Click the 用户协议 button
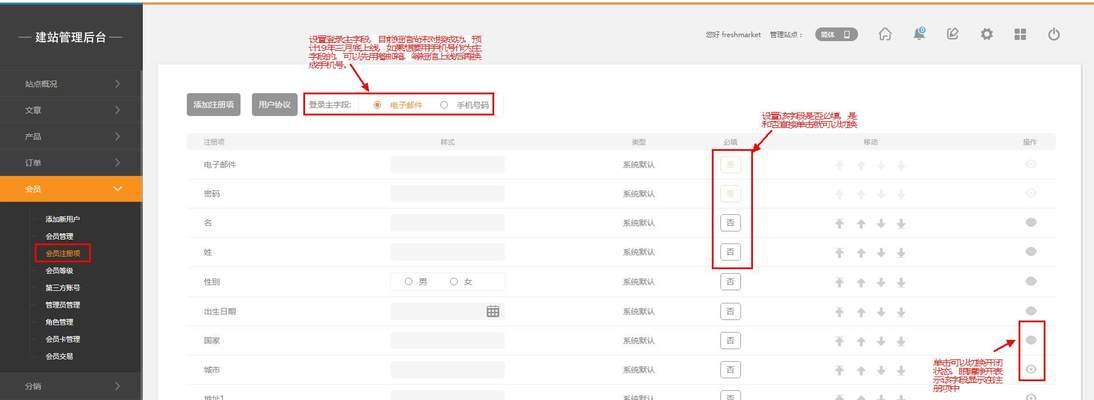1094x400 pixels. 275,105
